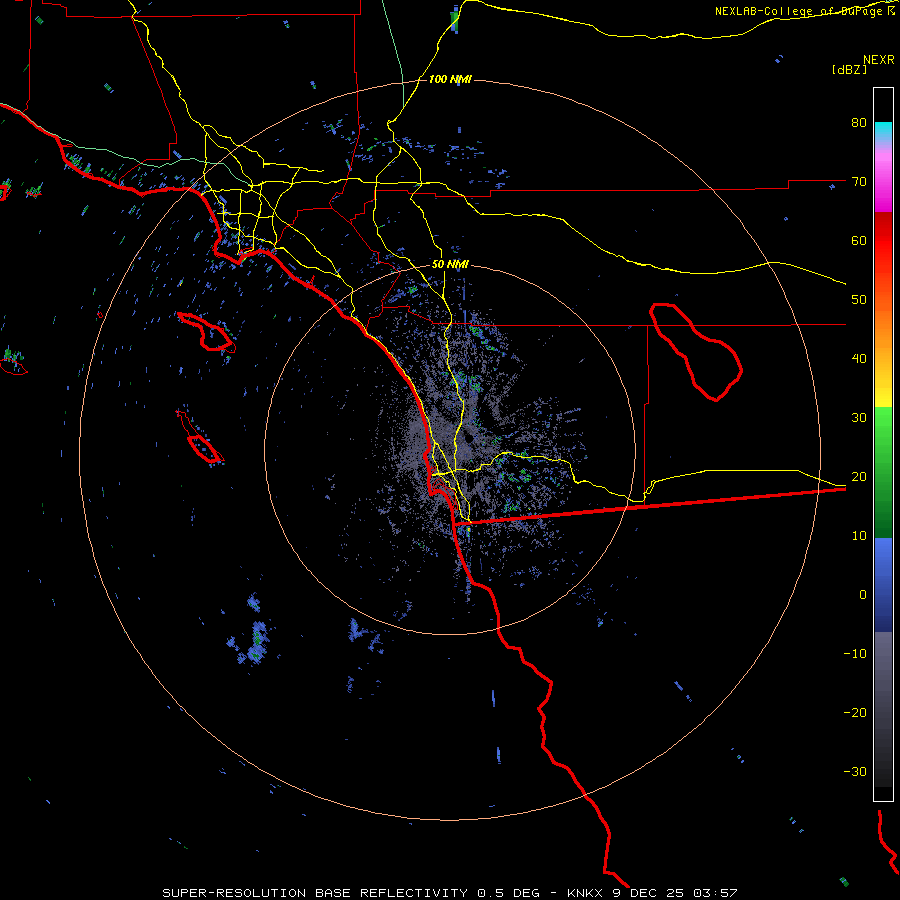Click the "50 NMI" range ring label
Screen dimensions: 900x900
(450, 265)
